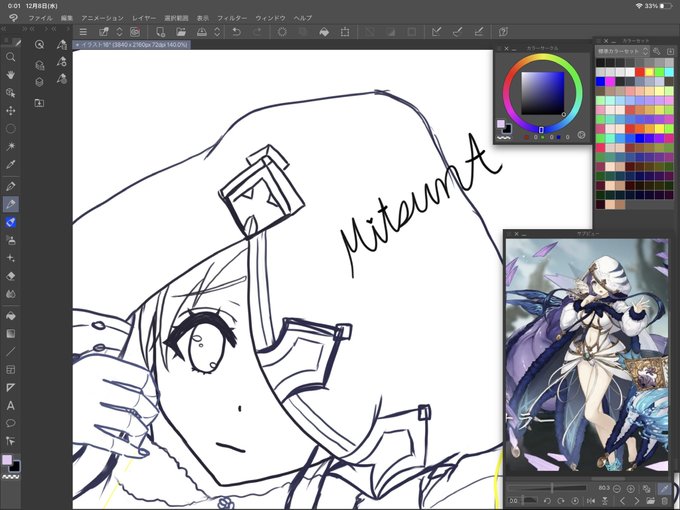Select the Eraser tool
Viewport: 680px width, 510px height.
pos(10,276)
